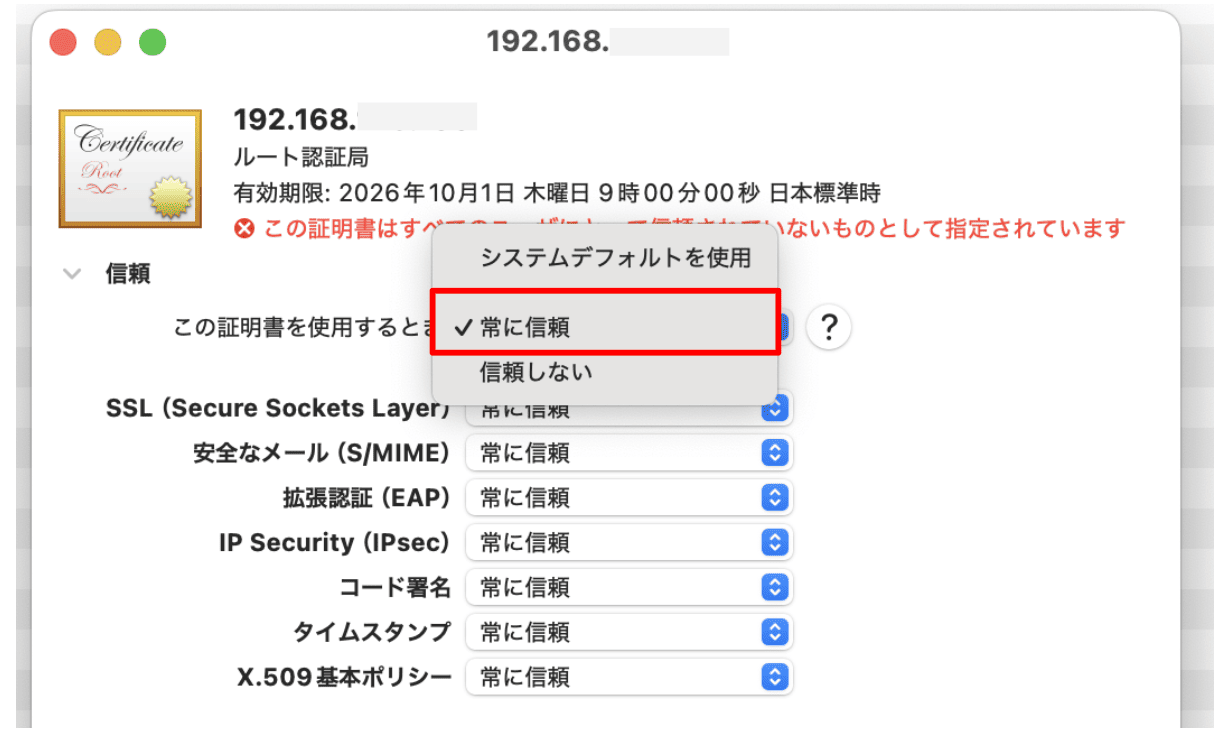1226x742 pixels.
Task: Click blue arrows on the X.509 基本ポリシー dropdown
Action: pos(775,677)
